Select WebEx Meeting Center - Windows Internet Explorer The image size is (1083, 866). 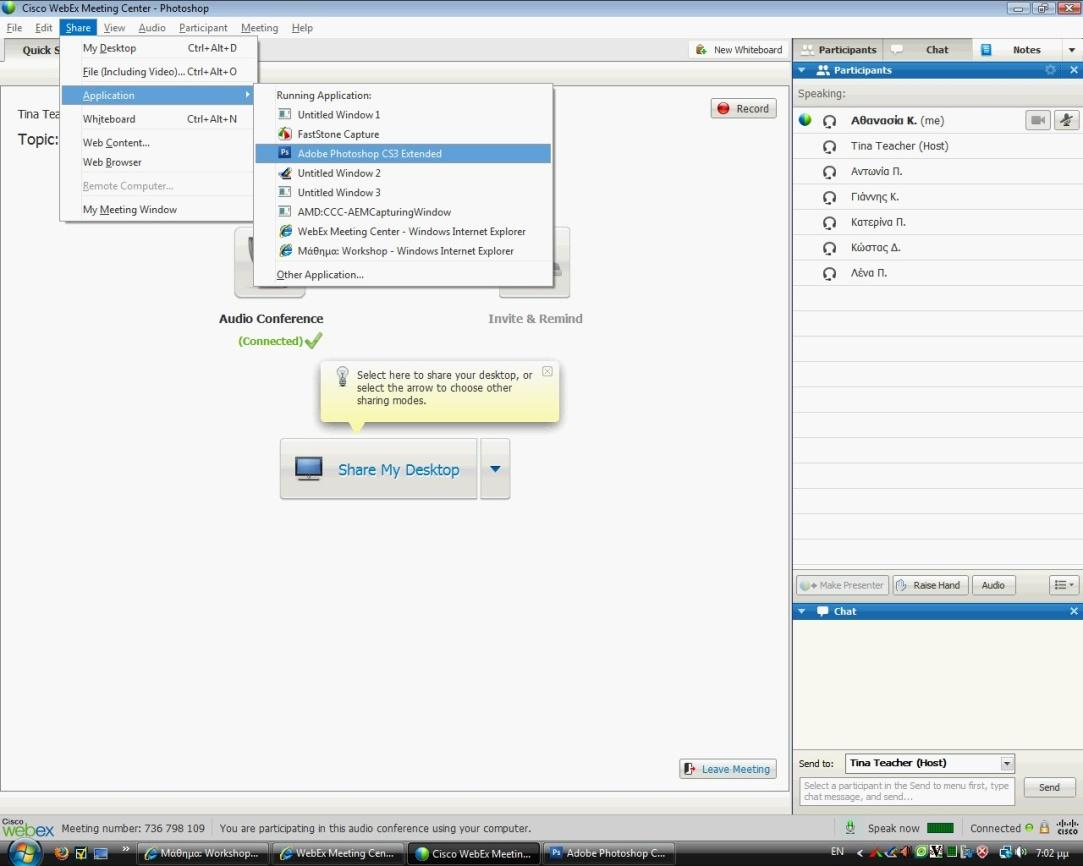403,231
